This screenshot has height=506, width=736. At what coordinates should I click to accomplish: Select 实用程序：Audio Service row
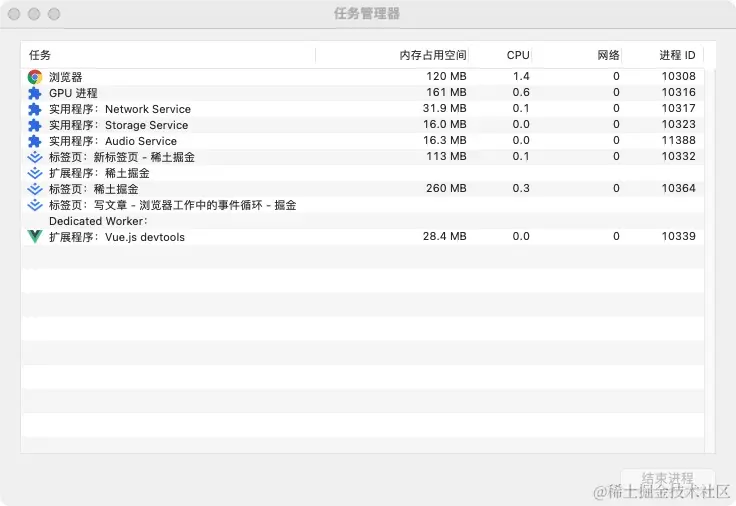[362, 140]
